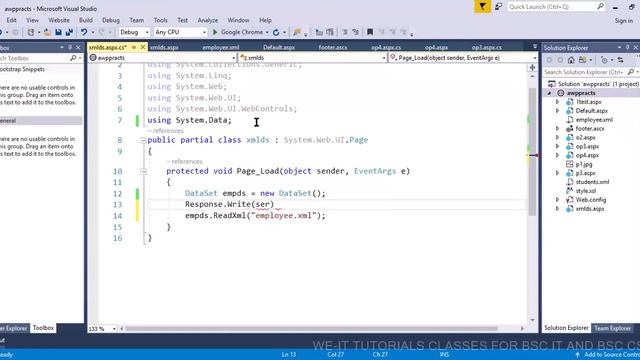This screenshot has width=640, height=360.
Task: Click the Home icon in Solution Explorer
Action: 571,60
